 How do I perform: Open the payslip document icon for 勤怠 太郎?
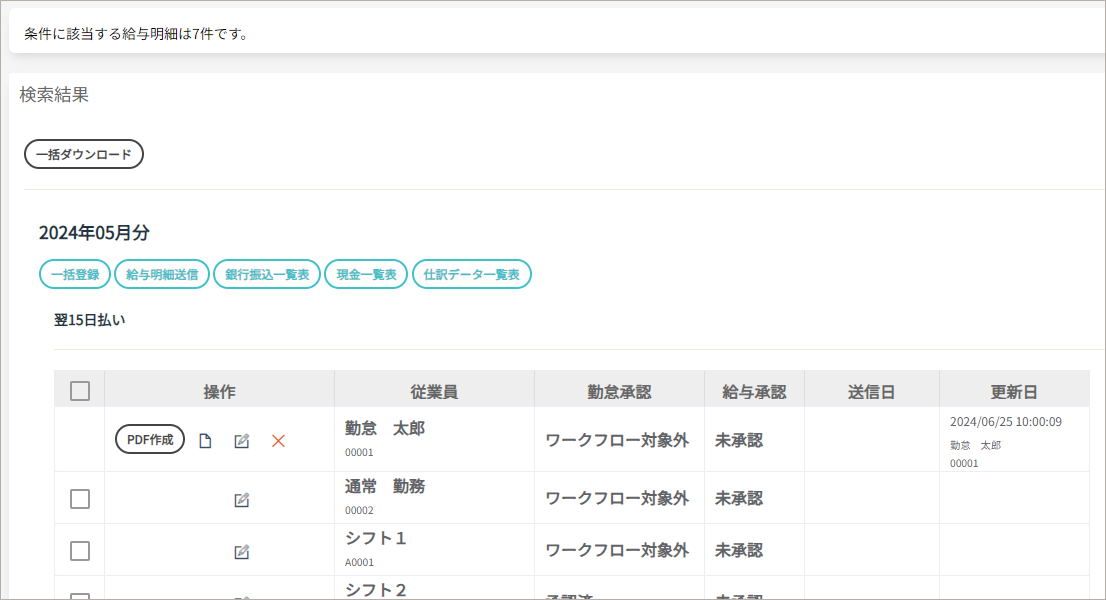205,441
